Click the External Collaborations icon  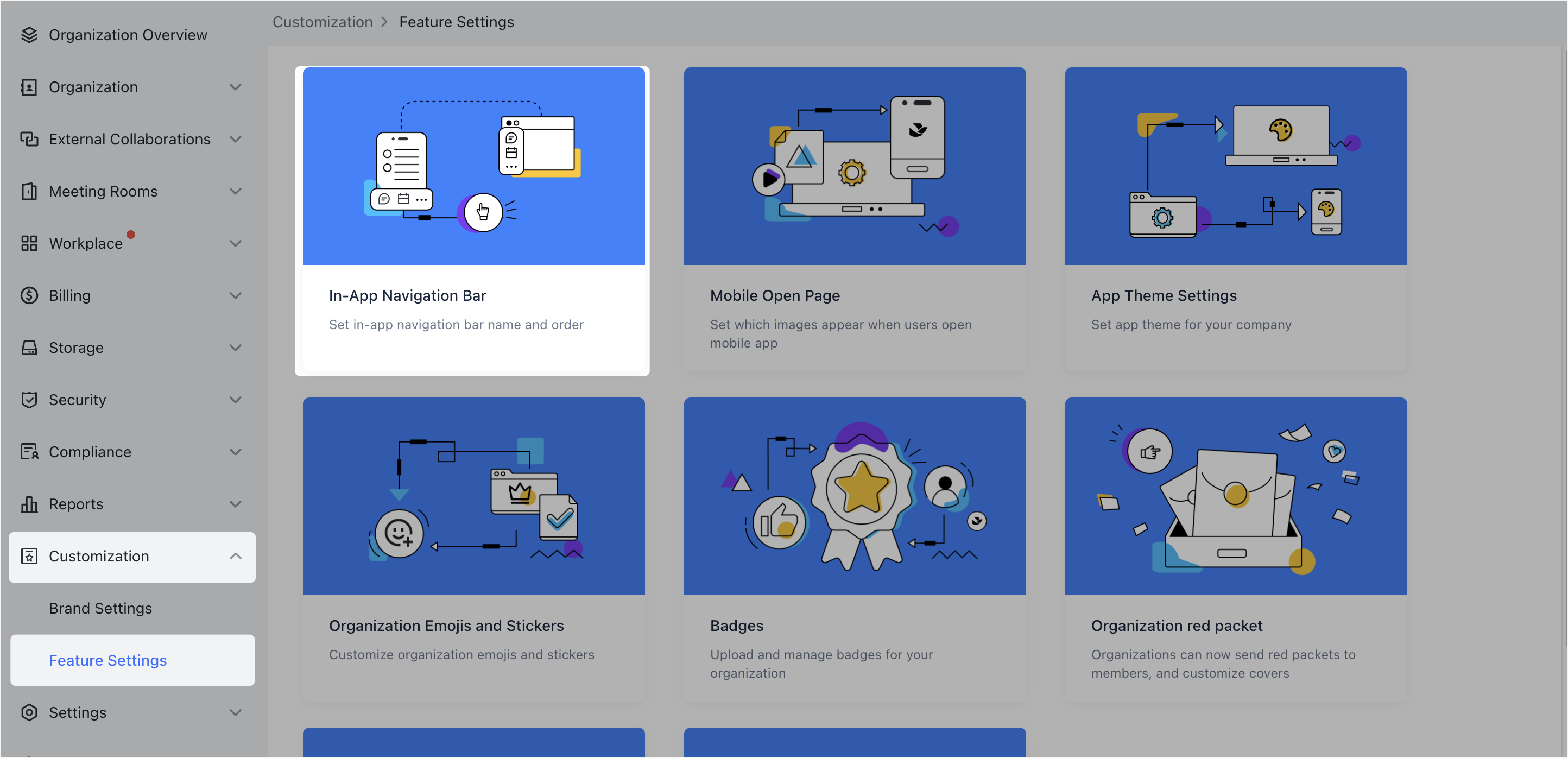[29, 140]
